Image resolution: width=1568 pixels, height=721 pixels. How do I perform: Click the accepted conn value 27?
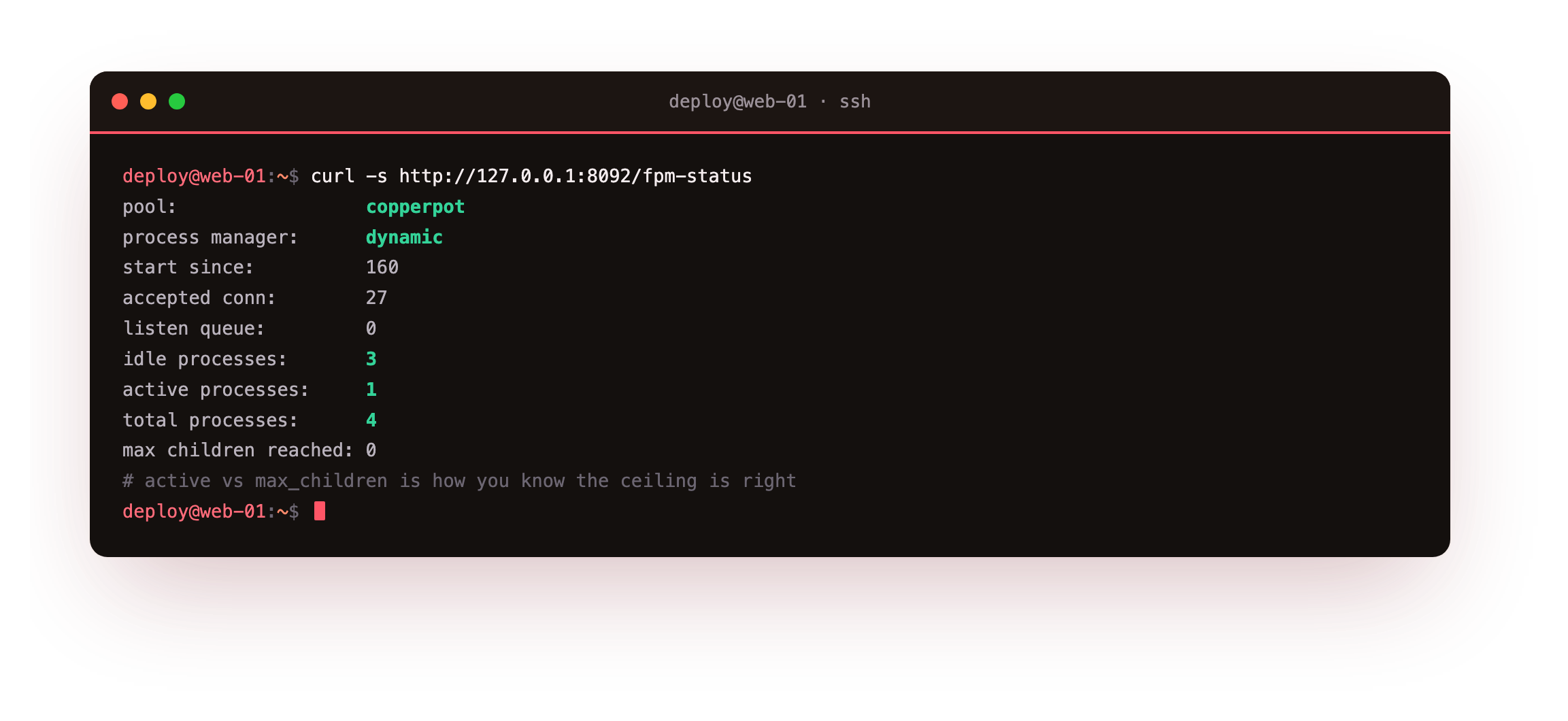377,298
